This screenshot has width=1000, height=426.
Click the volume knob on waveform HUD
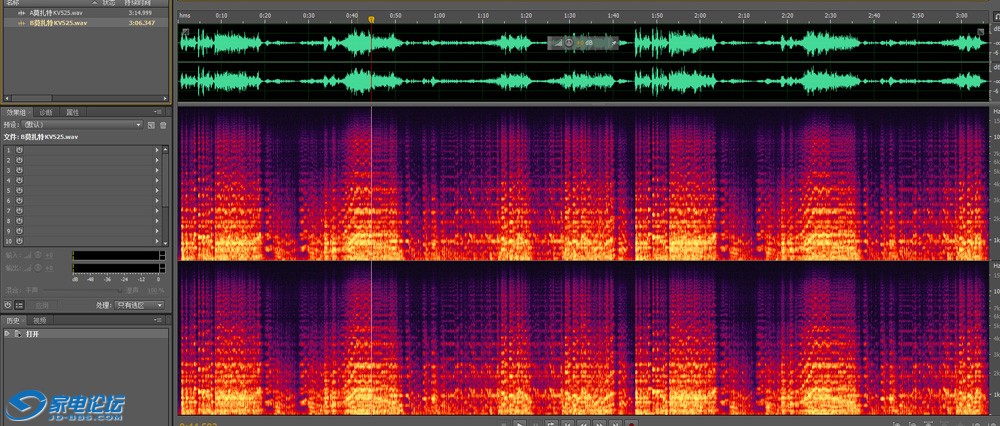click(569, 43)
